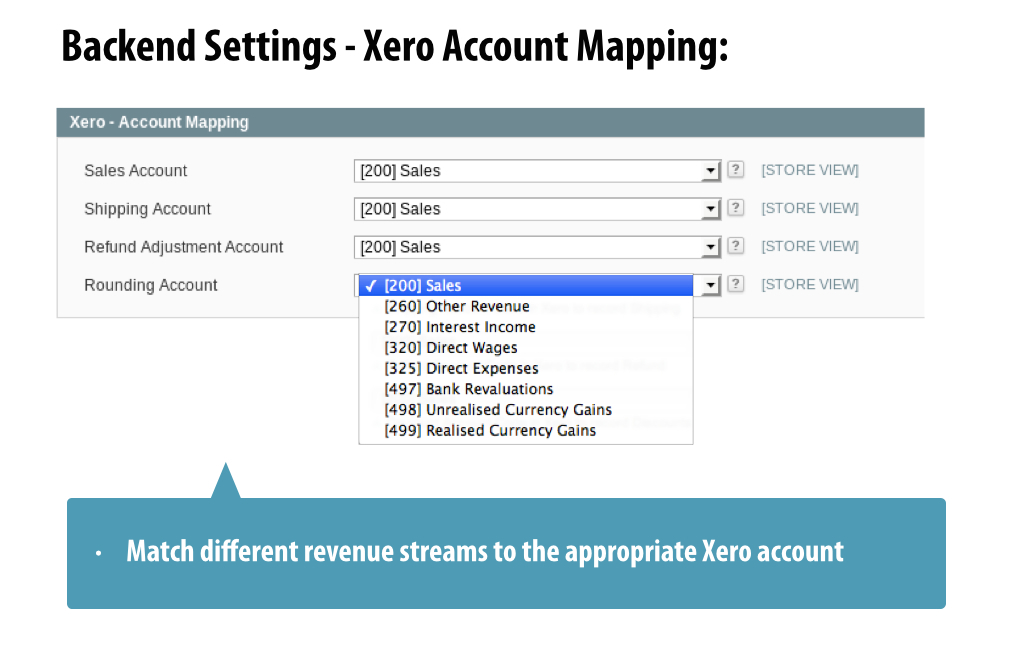Click the Sales Account field label
The width and height of the screenshot is (1018, 664).
[135, 171]
